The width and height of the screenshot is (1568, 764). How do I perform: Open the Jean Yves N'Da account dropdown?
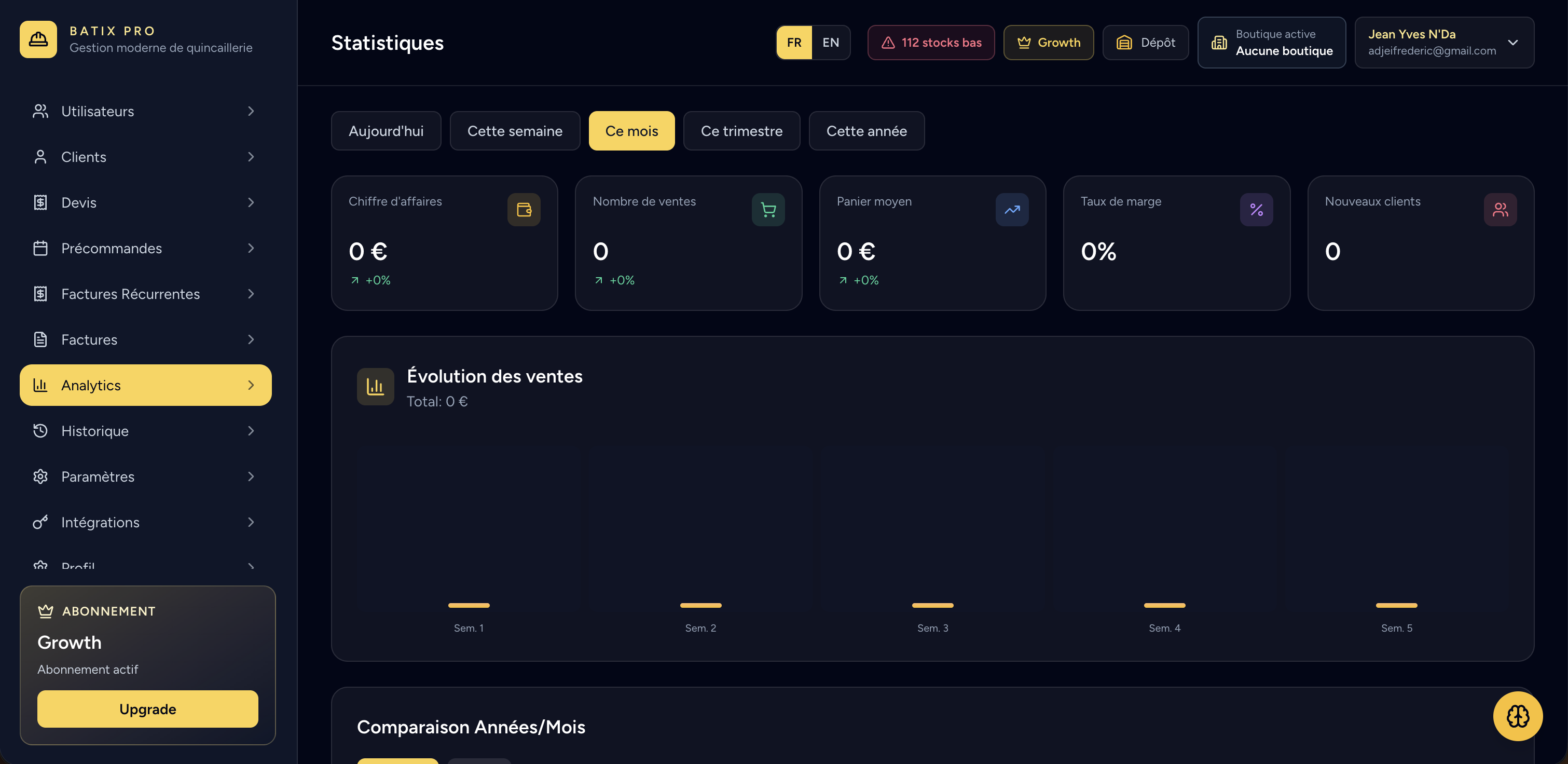[x=1445, y=43]
